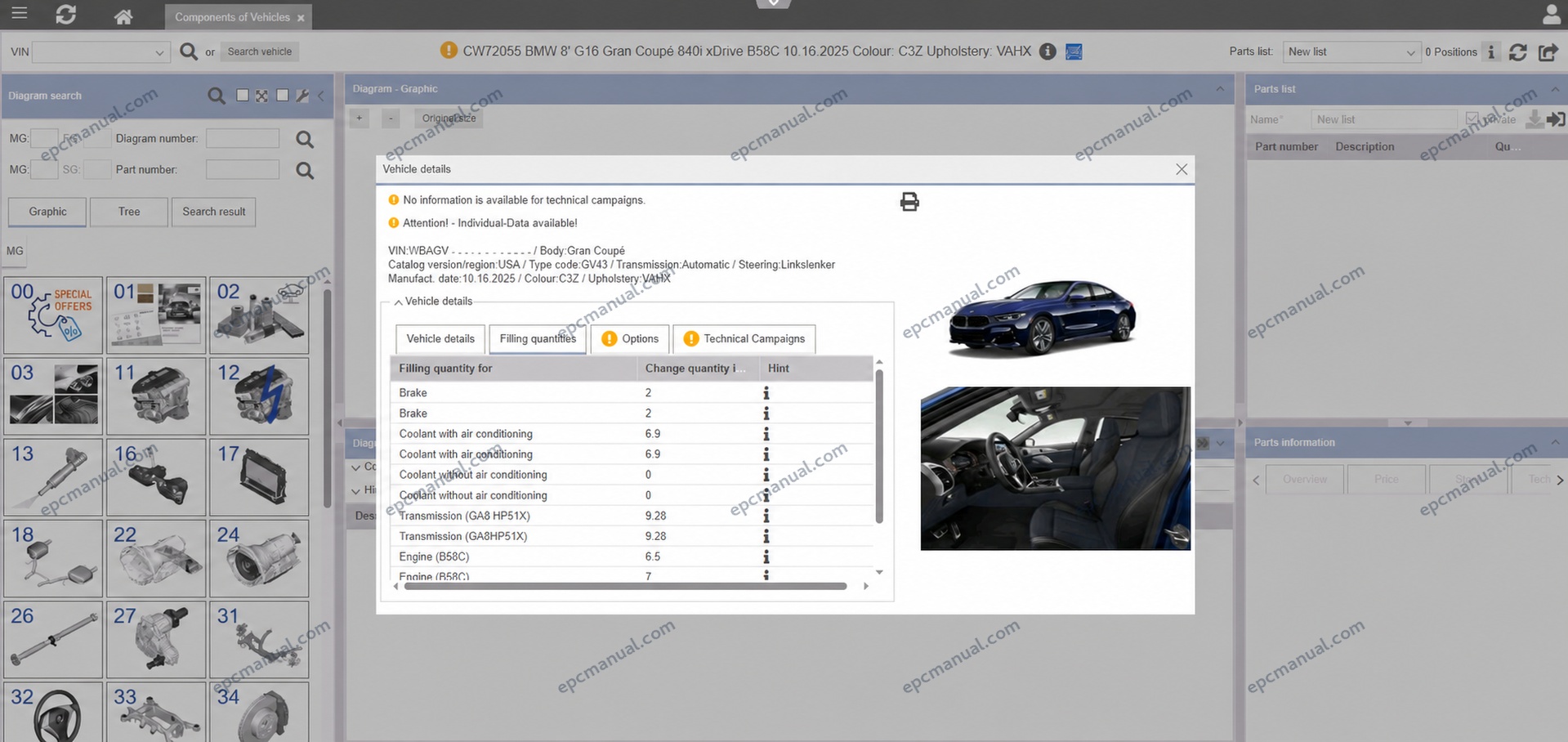Collapse the Vehicle details section expander
This screenshot has height=742, width=1568.
398,302
